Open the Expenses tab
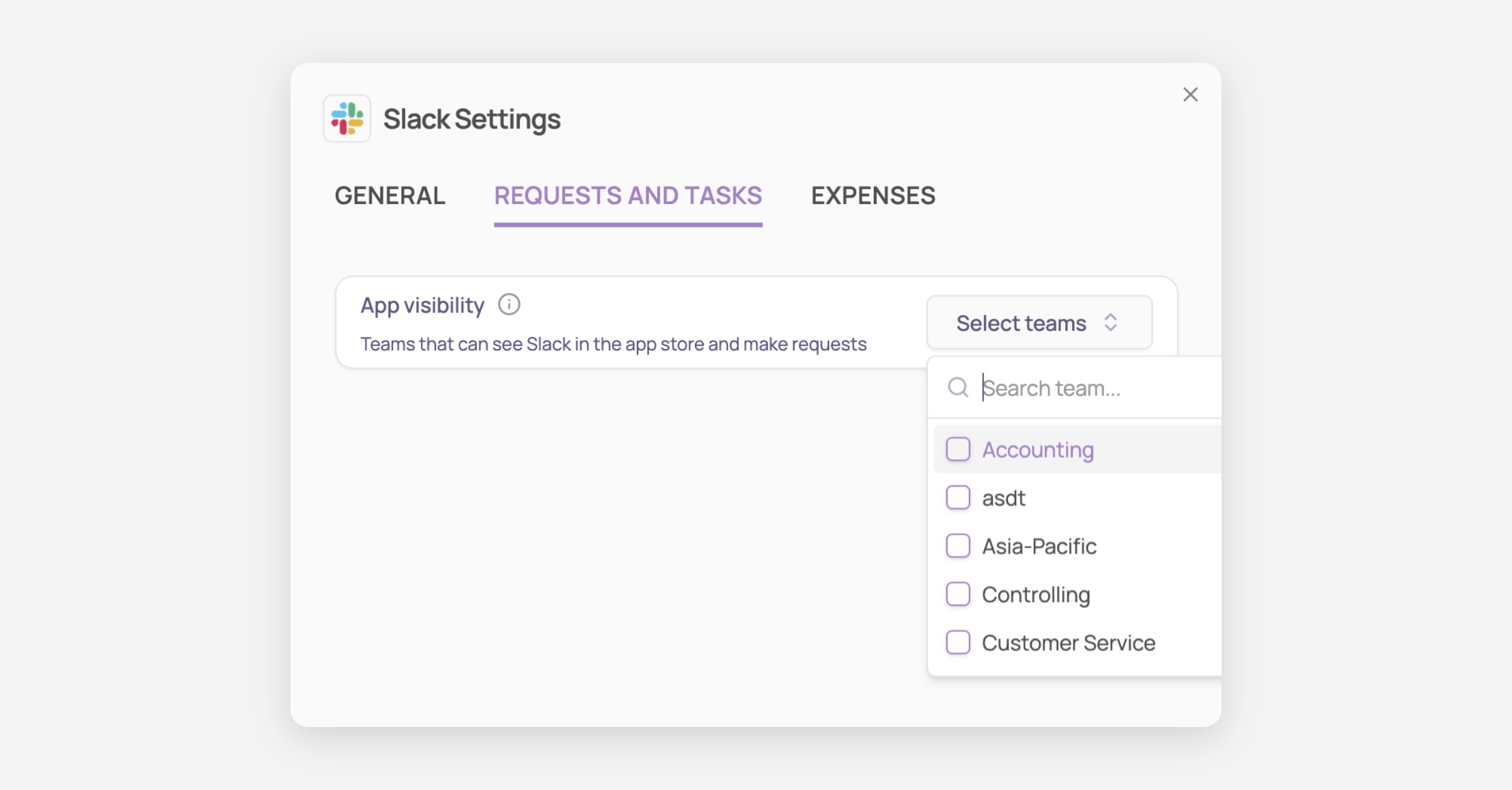 pos(873,196)
